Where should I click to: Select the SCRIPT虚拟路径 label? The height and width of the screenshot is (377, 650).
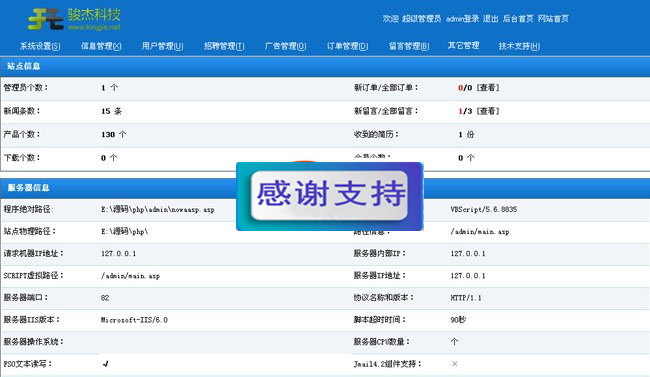pos(33,275)
